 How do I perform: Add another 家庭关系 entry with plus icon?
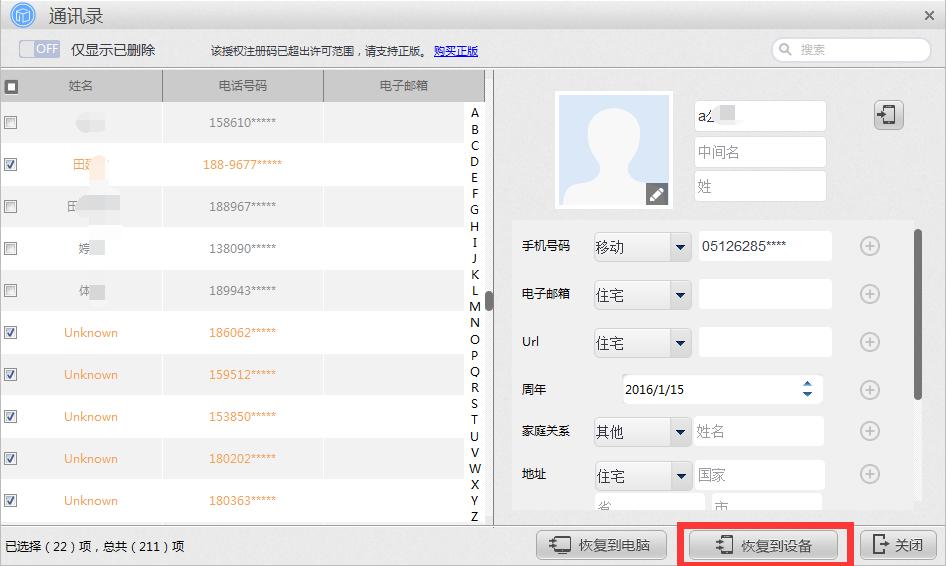(x=869, y=431)
